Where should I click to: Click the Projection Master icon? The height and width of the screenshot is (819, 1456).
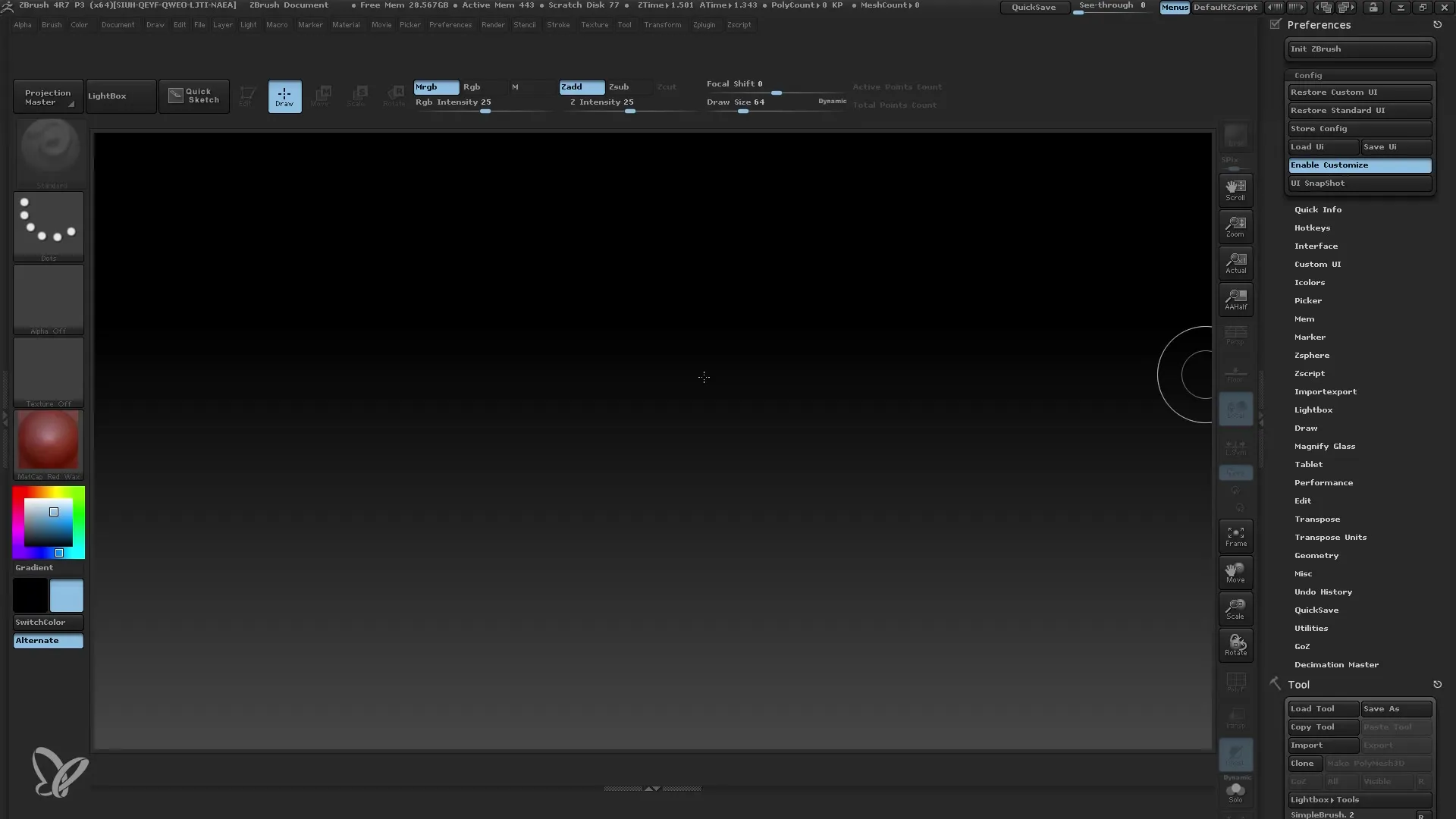click(x=47, y=95)
